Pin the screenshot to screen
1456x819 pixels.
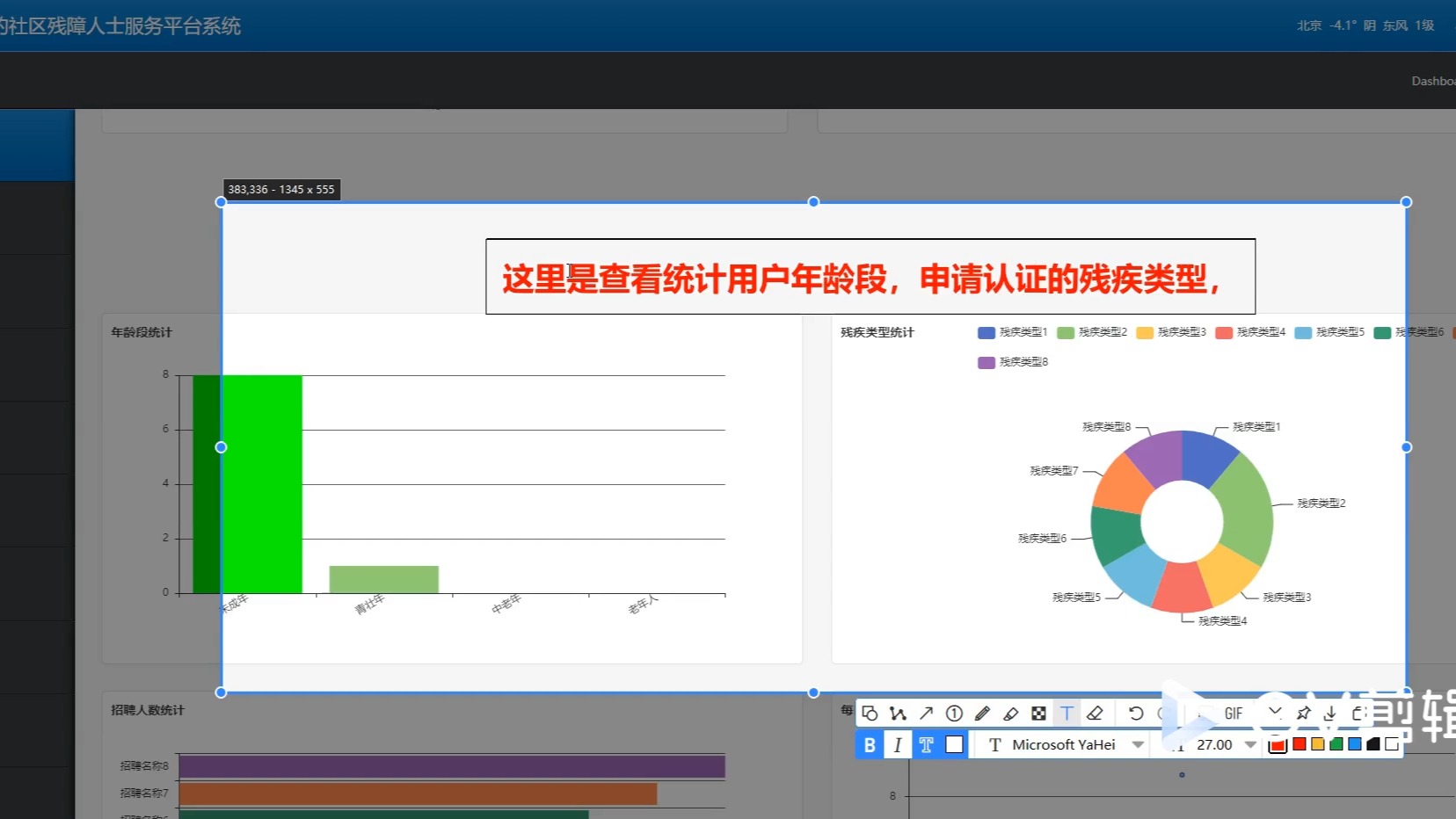coord(1304,713)
